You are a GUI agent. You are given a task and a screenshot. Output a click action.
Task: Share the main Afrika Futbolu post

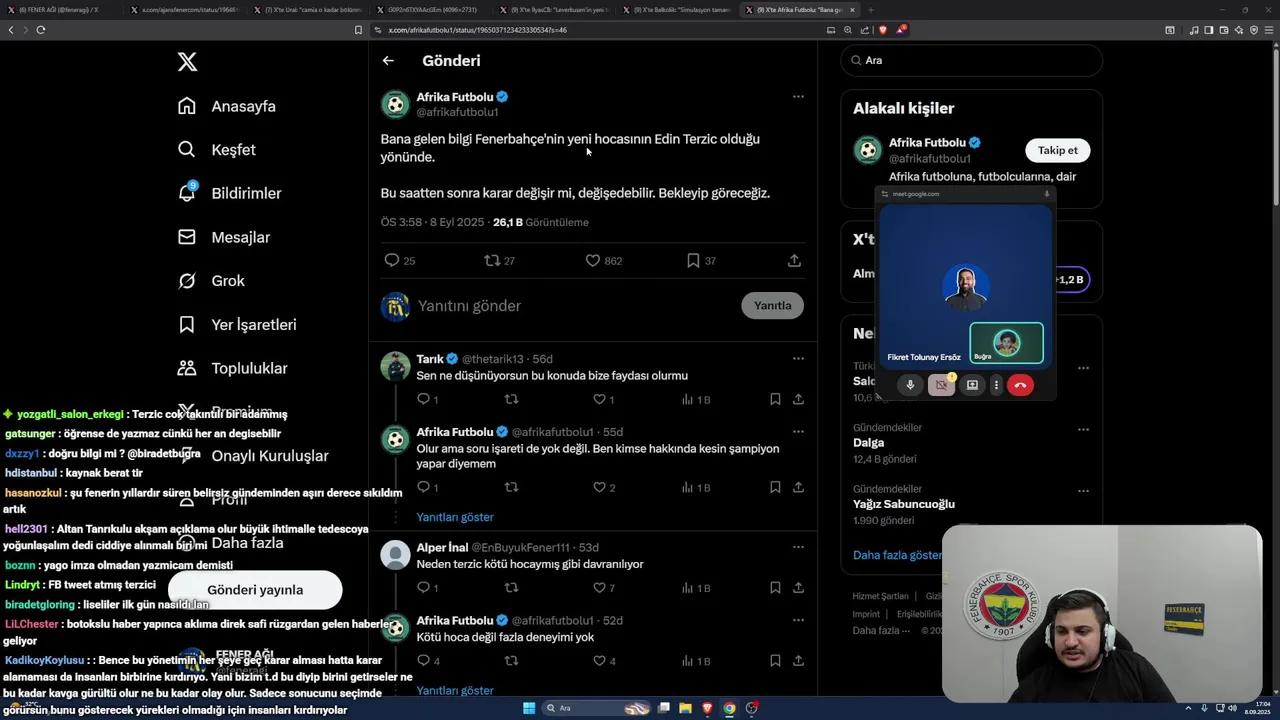point(794,261)
